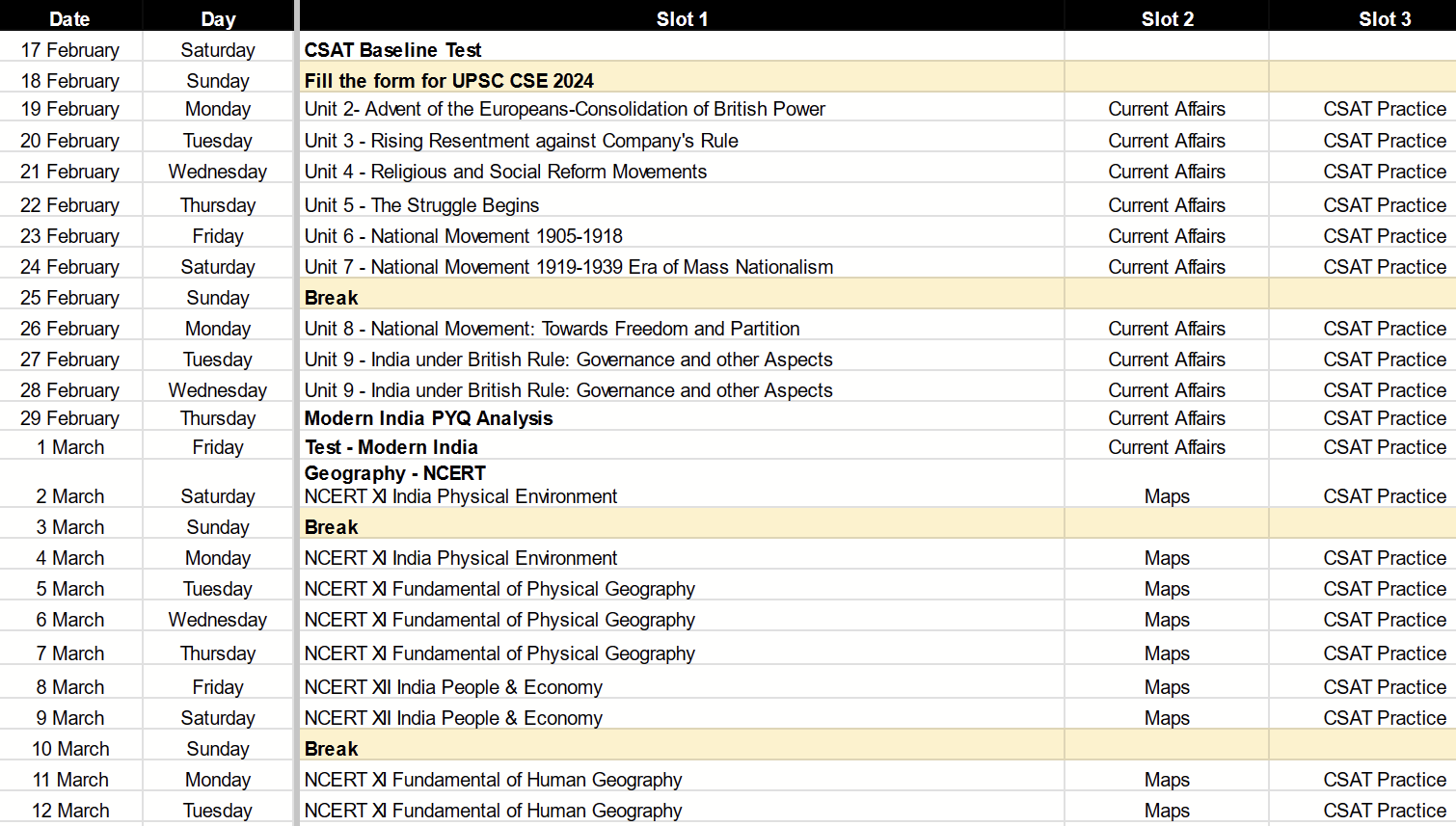Click the NCERT XII India People & Economy cell on 8 March
This screenshot has width=1456, height=826.
tap(453, 686)
